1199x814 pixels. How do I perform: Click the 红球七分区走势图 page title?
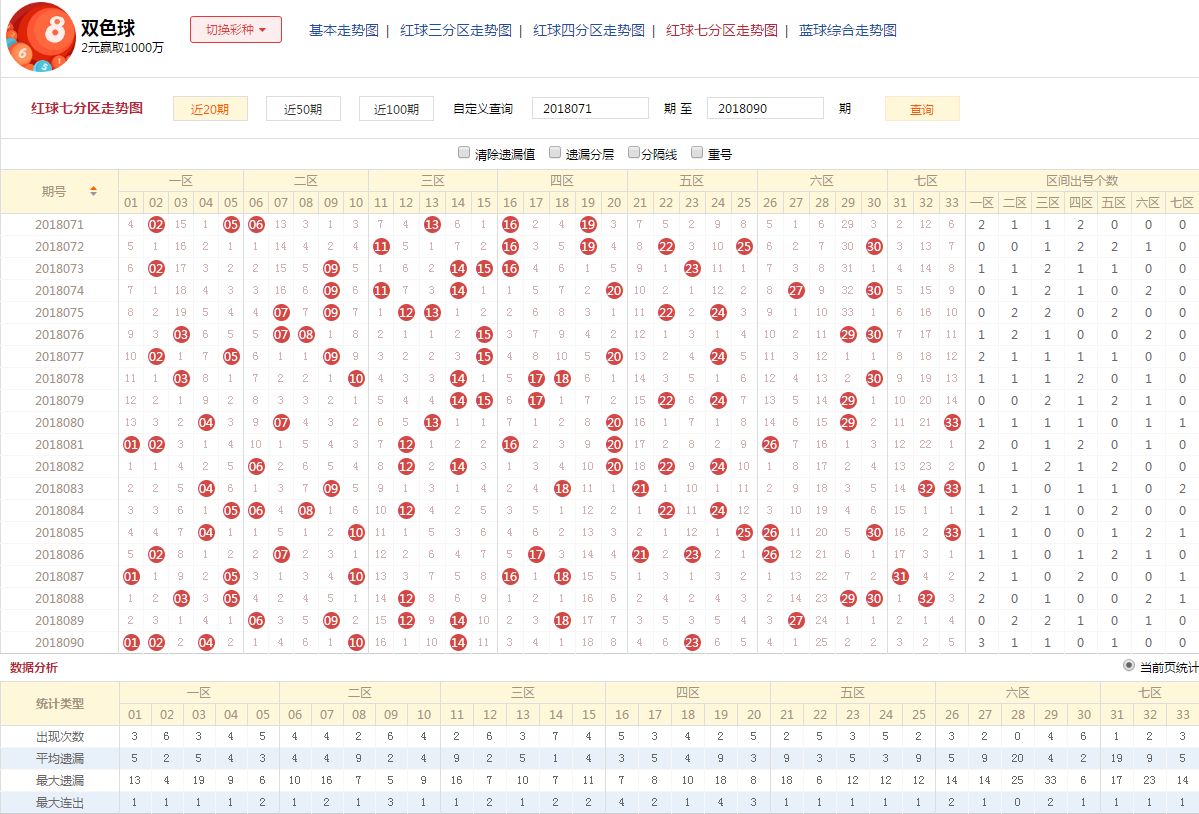click(x=87, y=108)
